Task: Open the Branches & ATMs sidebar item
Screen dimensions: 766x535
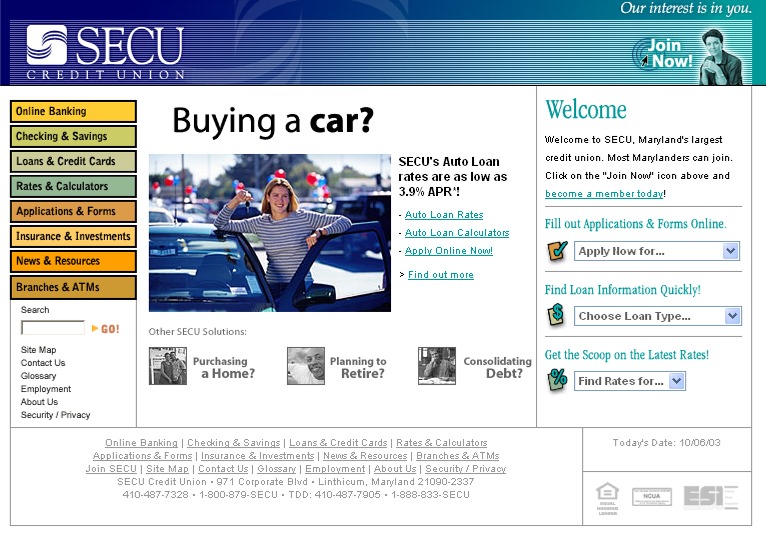Action: tap(73, 287)
